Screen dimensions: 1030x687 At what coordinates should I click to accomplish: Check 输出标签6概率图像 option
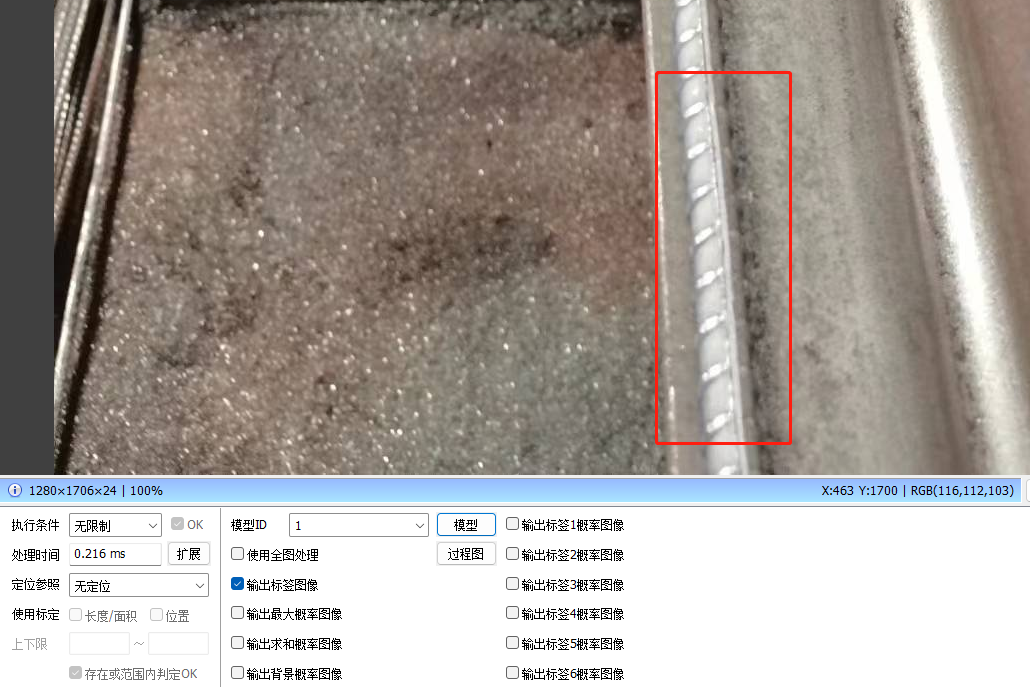click(512, 673)
